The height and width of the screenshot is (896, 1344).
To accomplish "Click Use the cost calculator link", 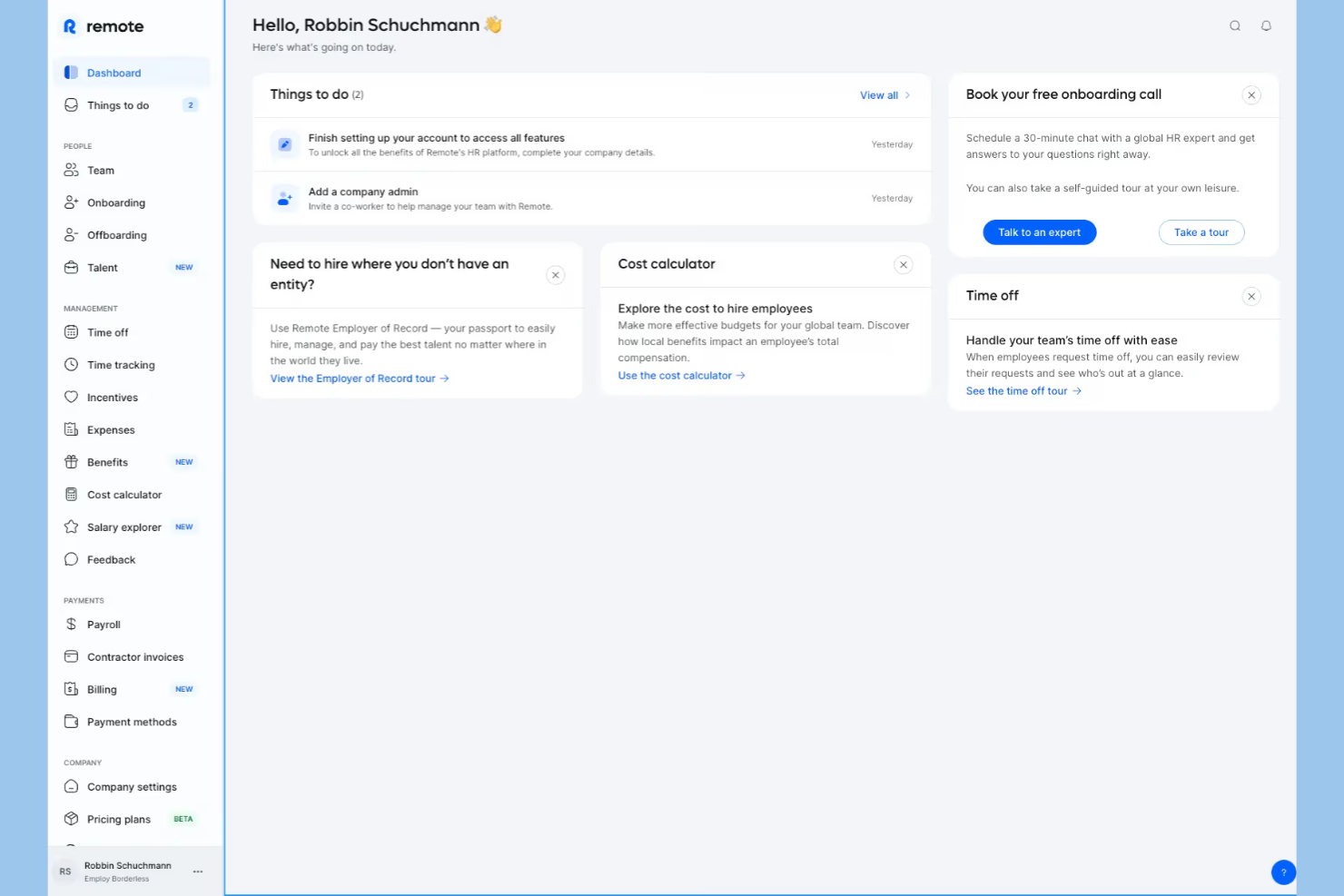I will coord(681,376).
